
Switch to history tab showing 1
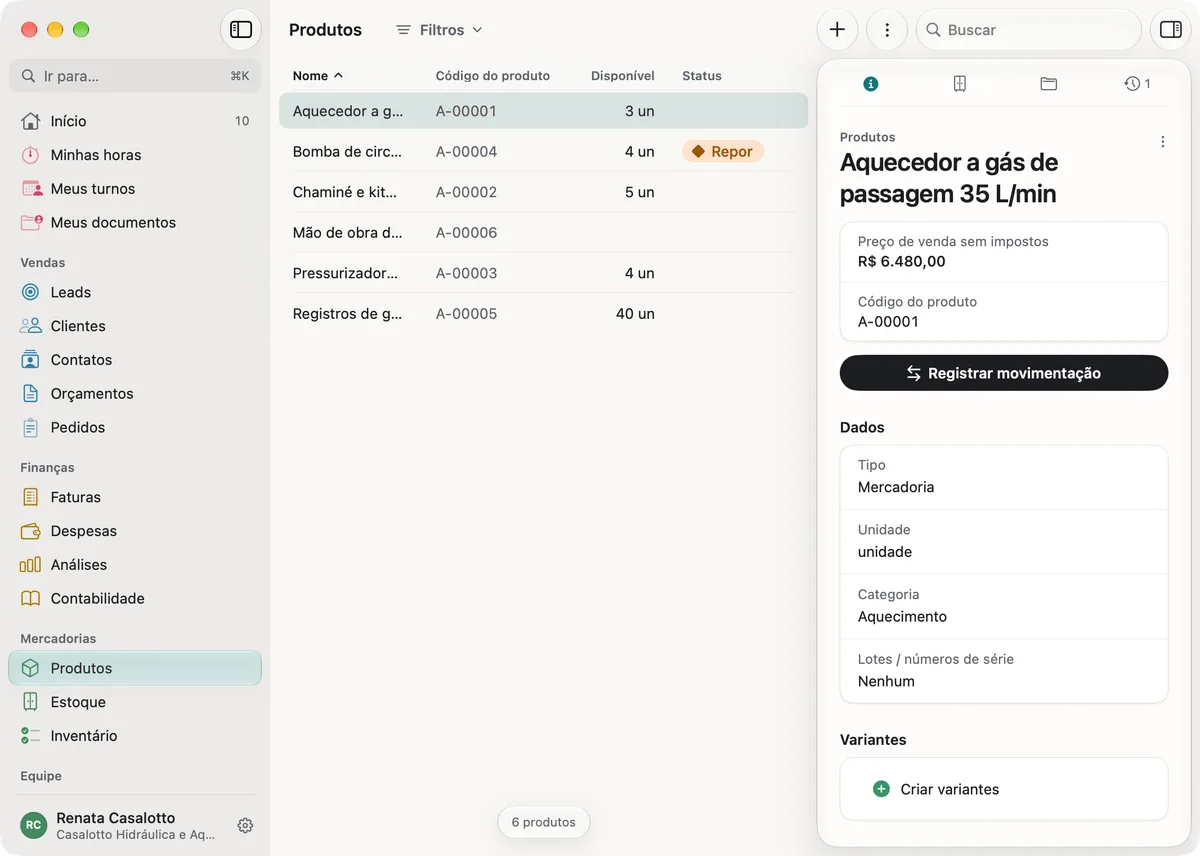pos(1137,84)
